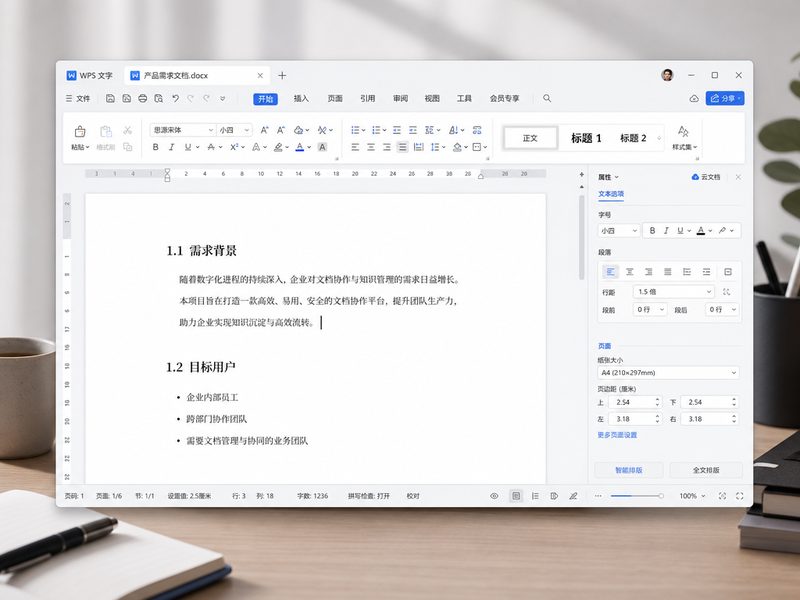Decrease font size with the smaller A icon

click(x=281, y=130)
